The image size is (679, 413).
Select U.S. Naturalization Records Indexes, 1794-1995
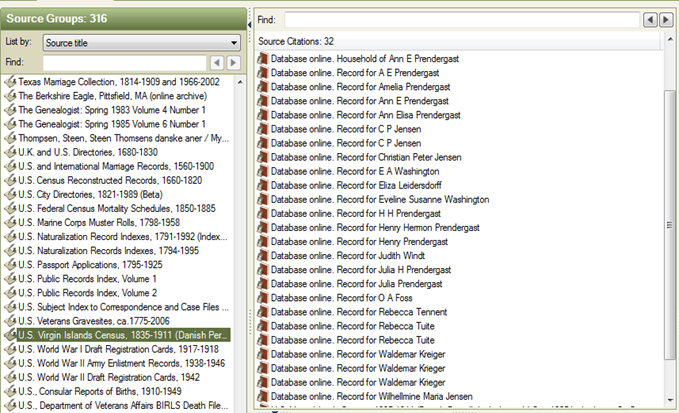109,251
